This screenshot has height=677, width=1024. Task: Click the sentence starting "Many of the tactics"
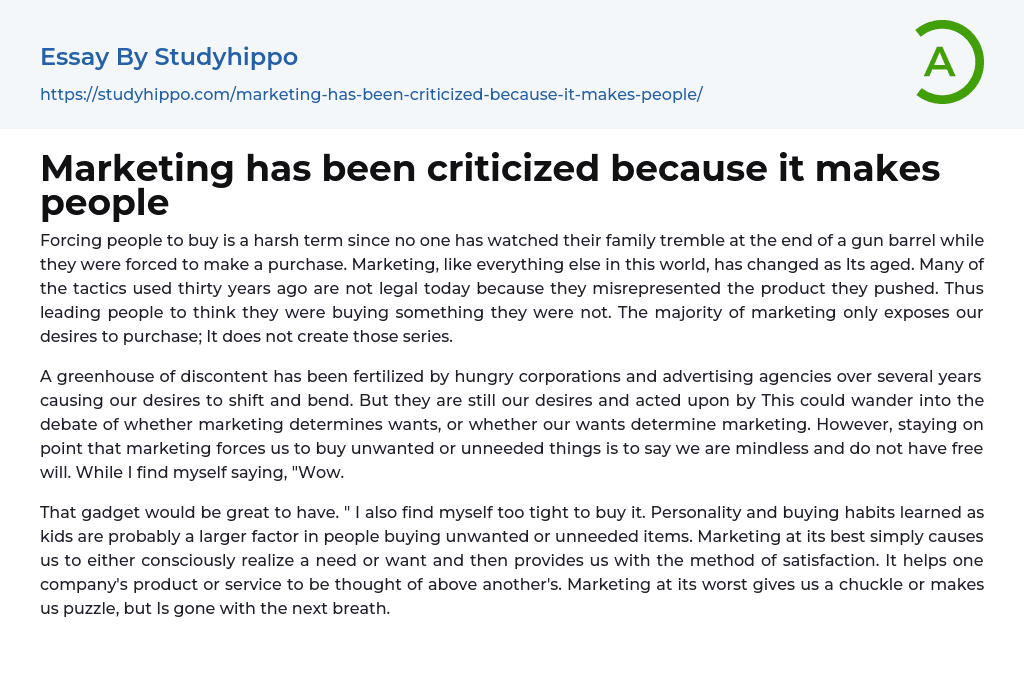pos(400,288)
